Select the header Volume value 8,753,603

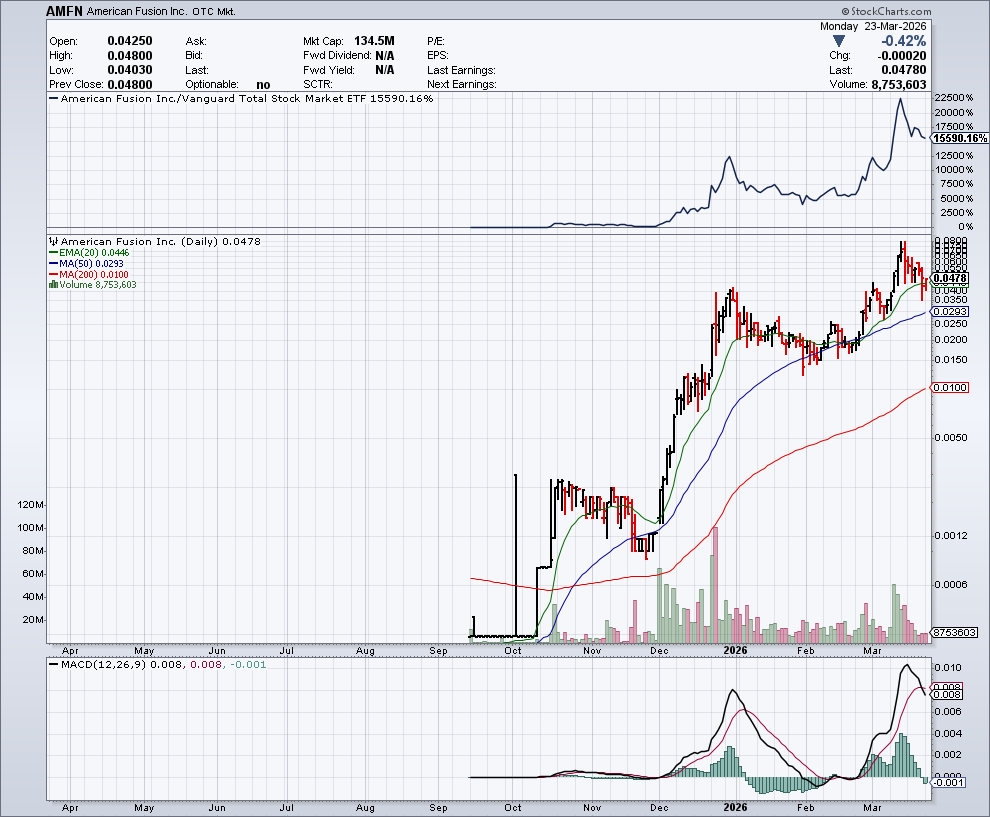(x=899, y=85)
